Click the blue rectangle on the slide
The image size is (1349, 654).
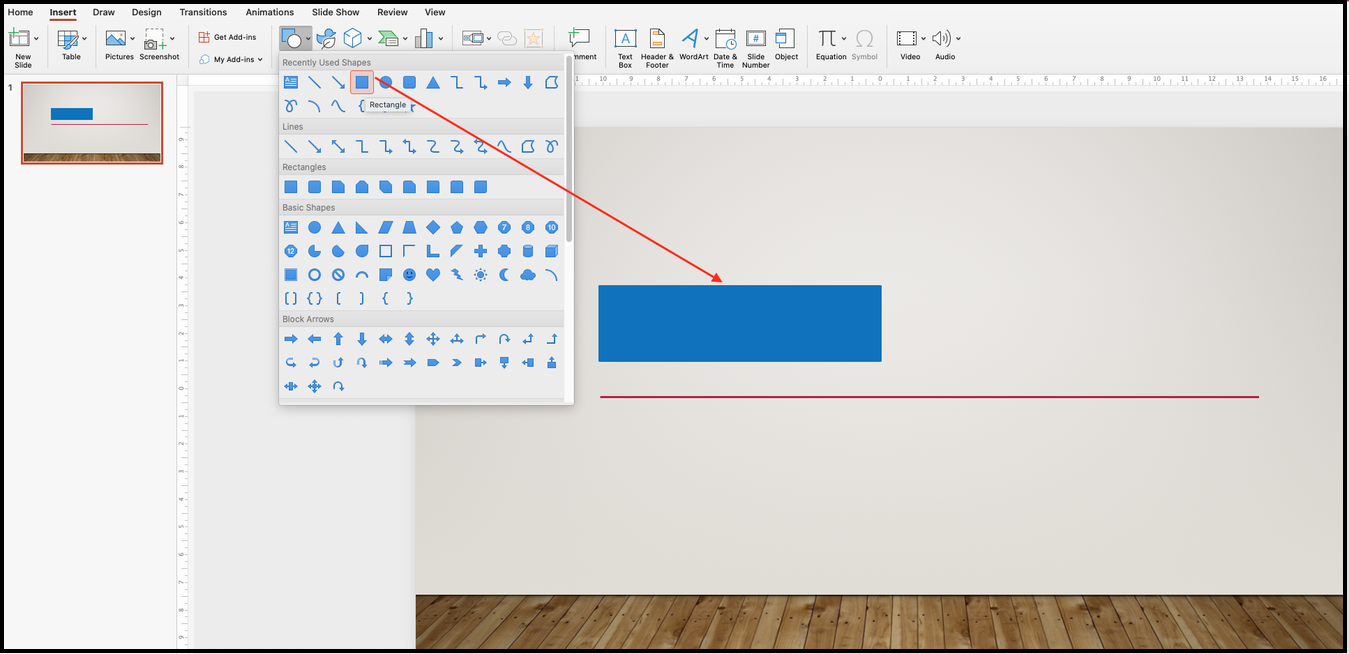(x=739, y=323)
